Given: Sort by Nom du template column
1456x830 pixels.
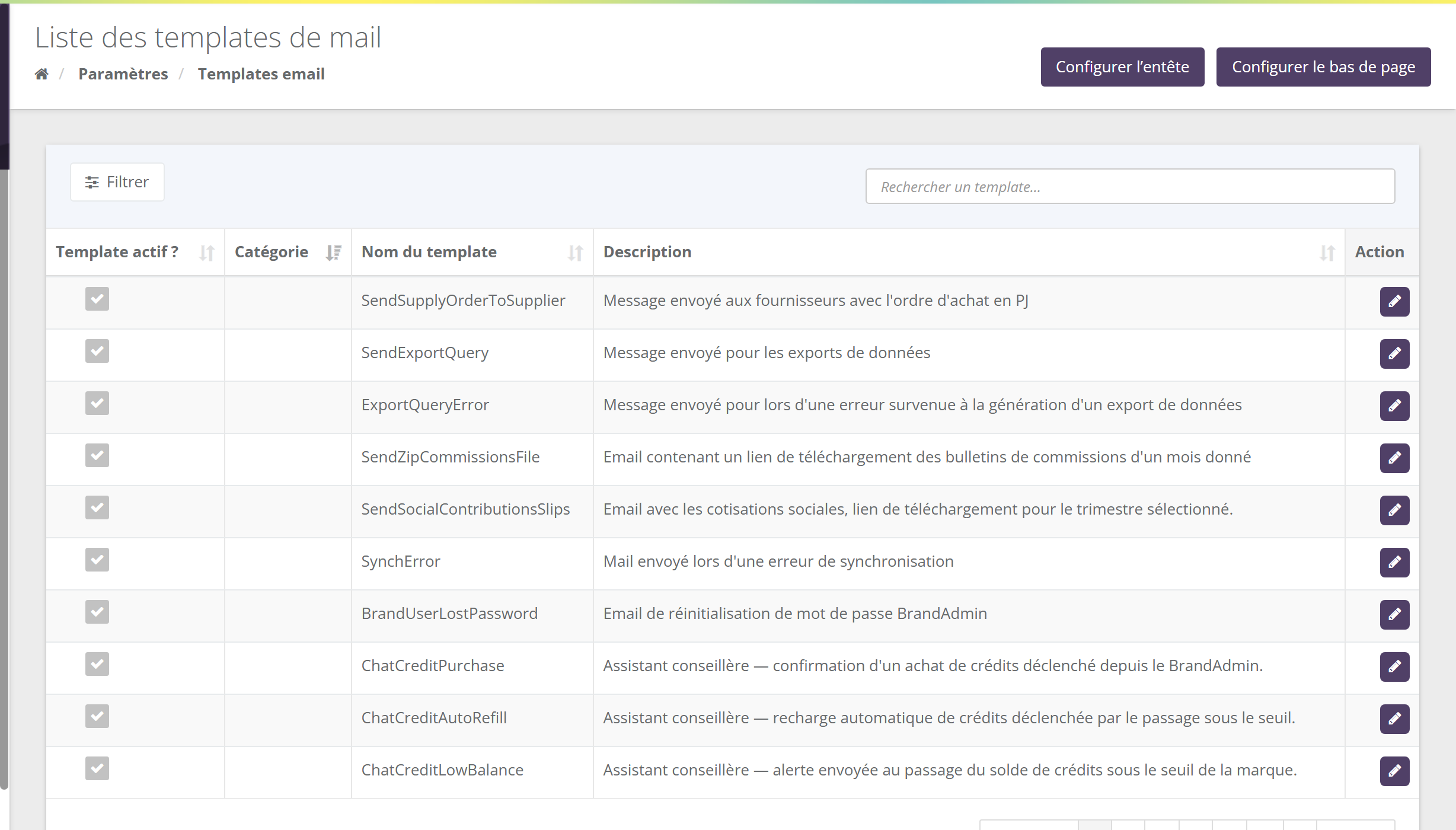Looking at the screenshot, I should pos(472,252).
